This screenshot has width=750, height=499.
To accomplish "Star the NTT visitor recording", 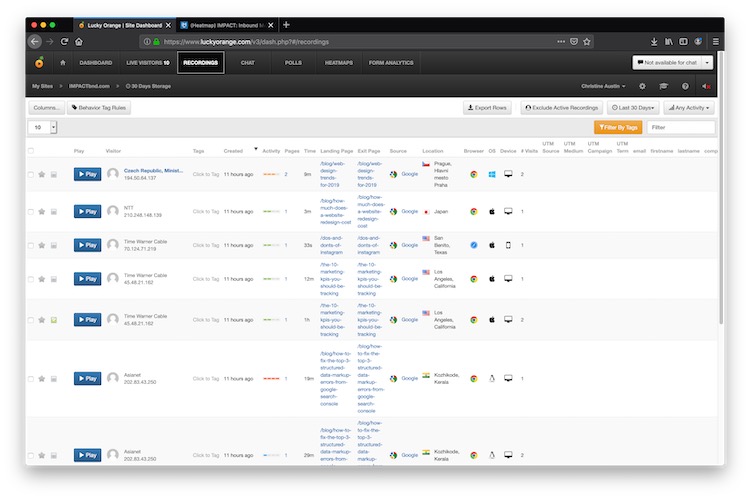I will pyautogui.click(x=42, y=211).
